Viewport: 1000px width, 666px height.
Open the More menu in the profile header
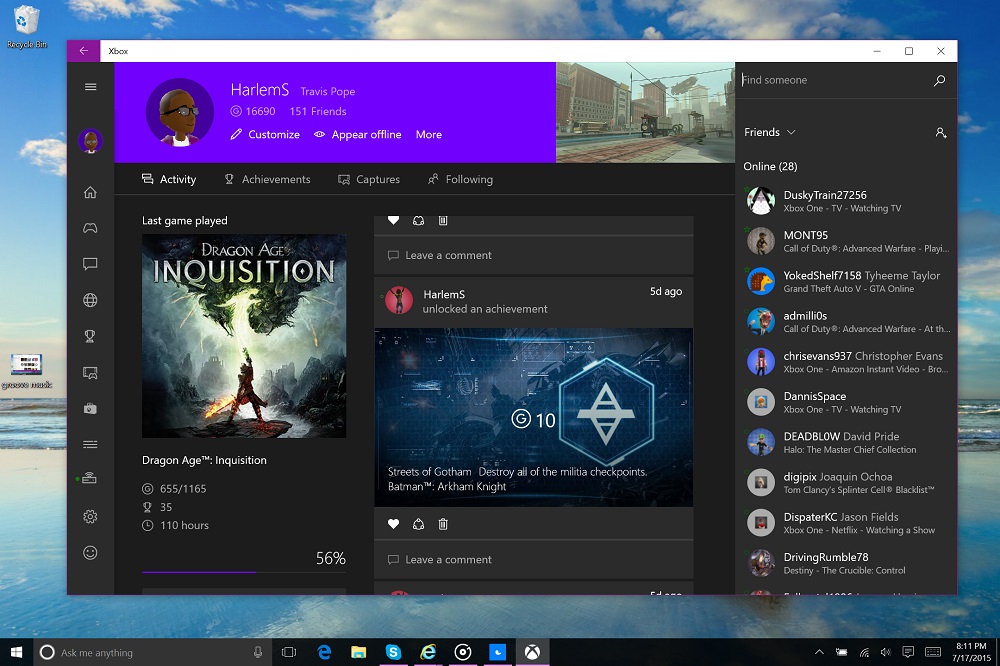click(429, 135)
